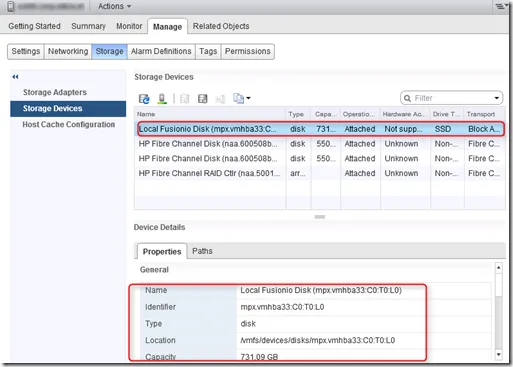513x367 pixels.
Task: Switch to the Summary tab
Action: [88, 26]
